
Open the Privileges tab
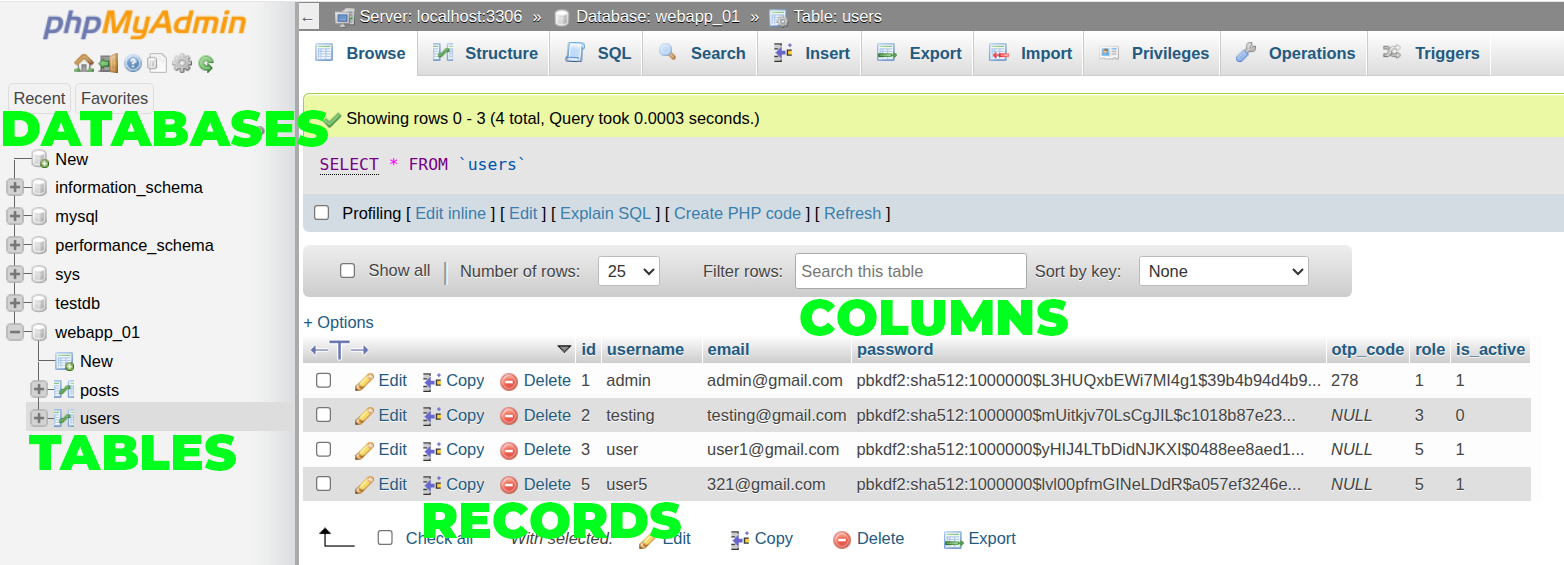pos(1154,53)
